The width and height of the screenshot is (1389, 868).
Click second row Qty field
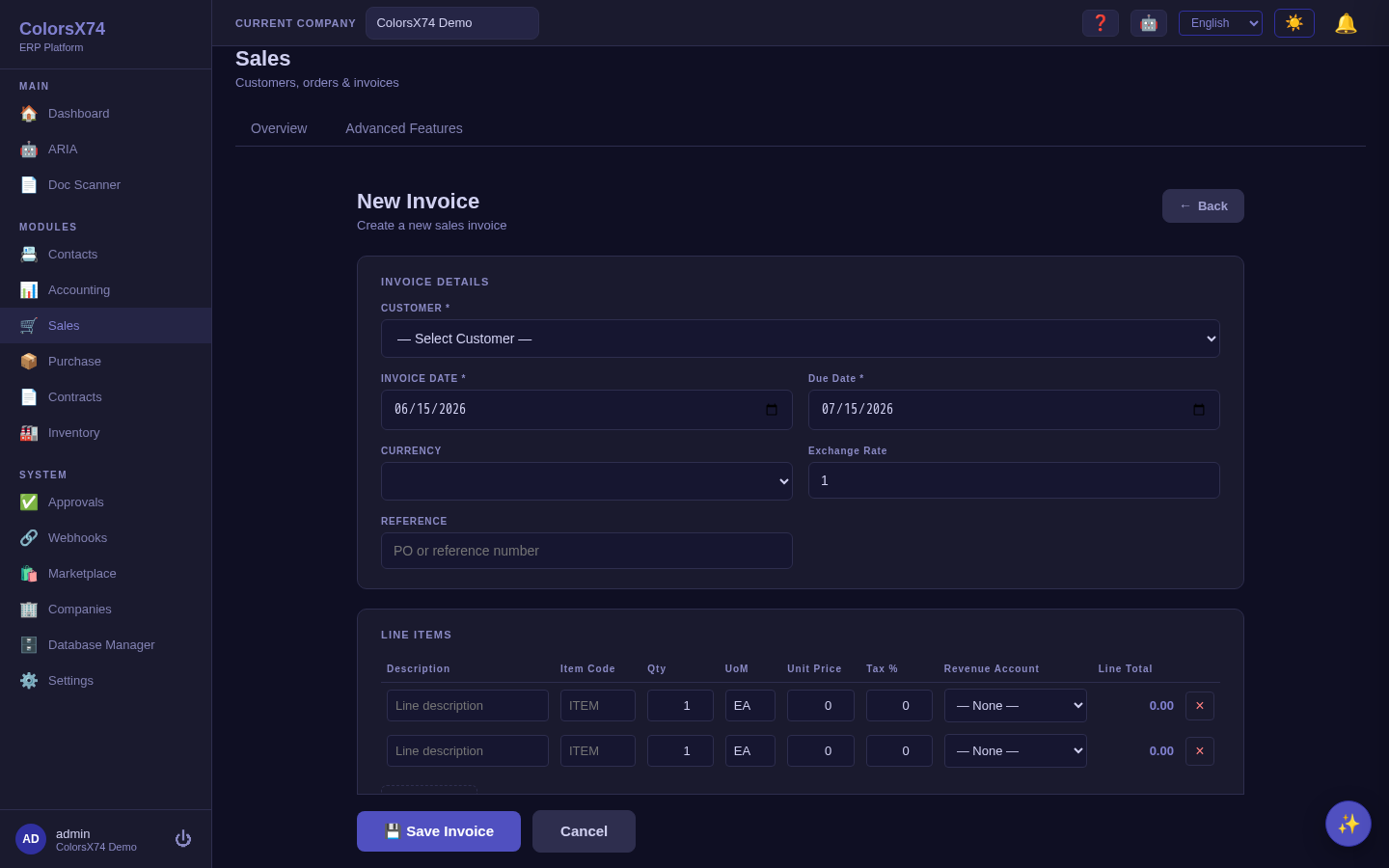[x=680, y=751]
